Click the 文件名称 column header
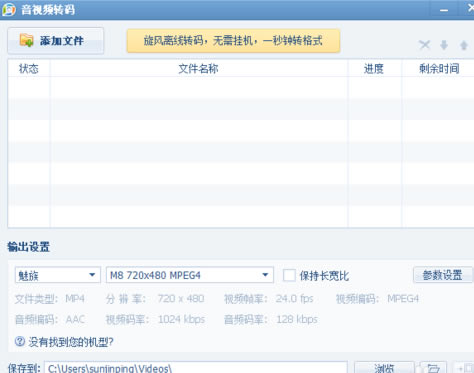Image resolution: width=474 pixels, height=373 pixels. (199, 69)
